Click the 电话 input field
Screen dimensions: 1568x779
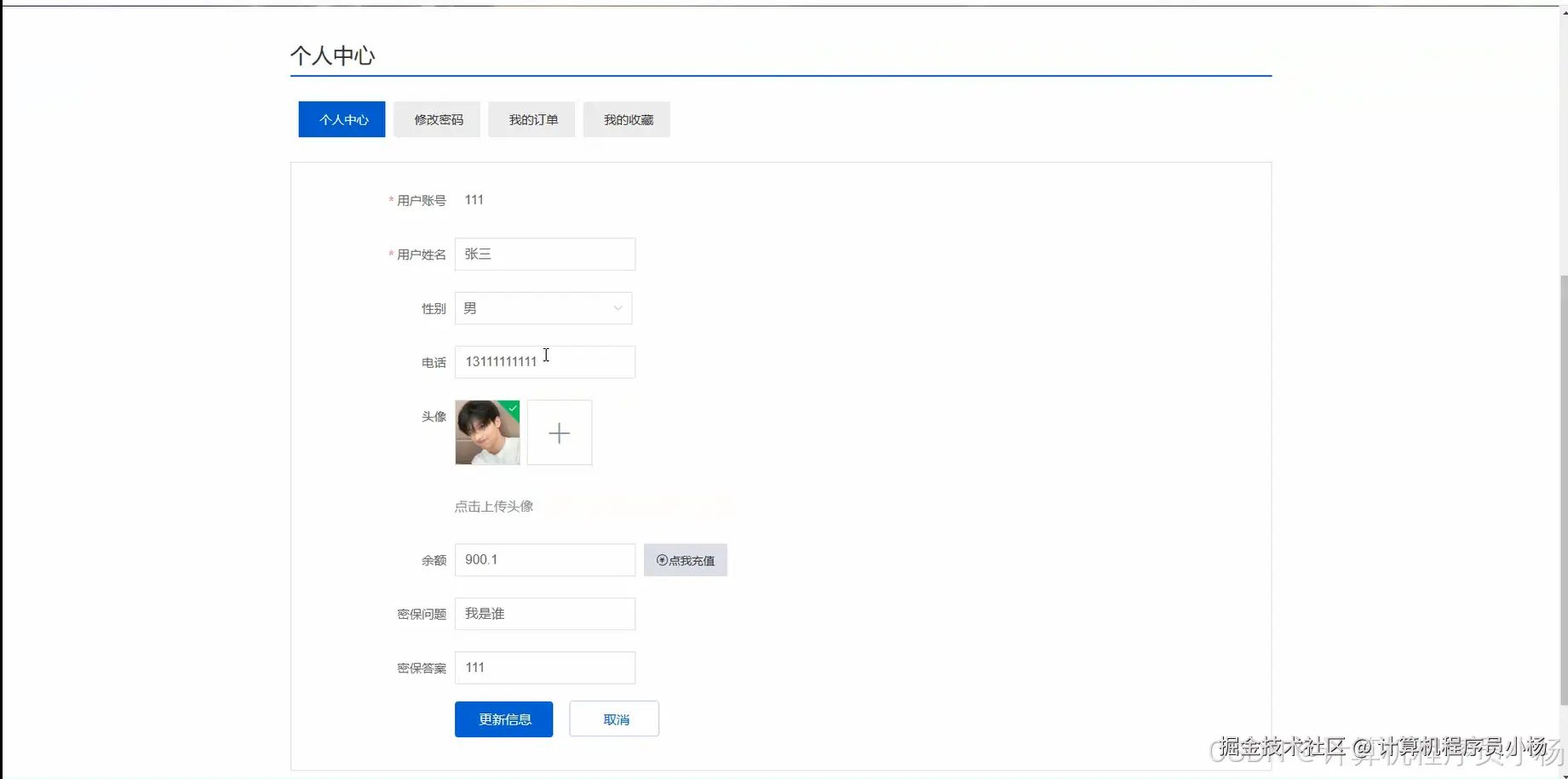coord(544,361)
